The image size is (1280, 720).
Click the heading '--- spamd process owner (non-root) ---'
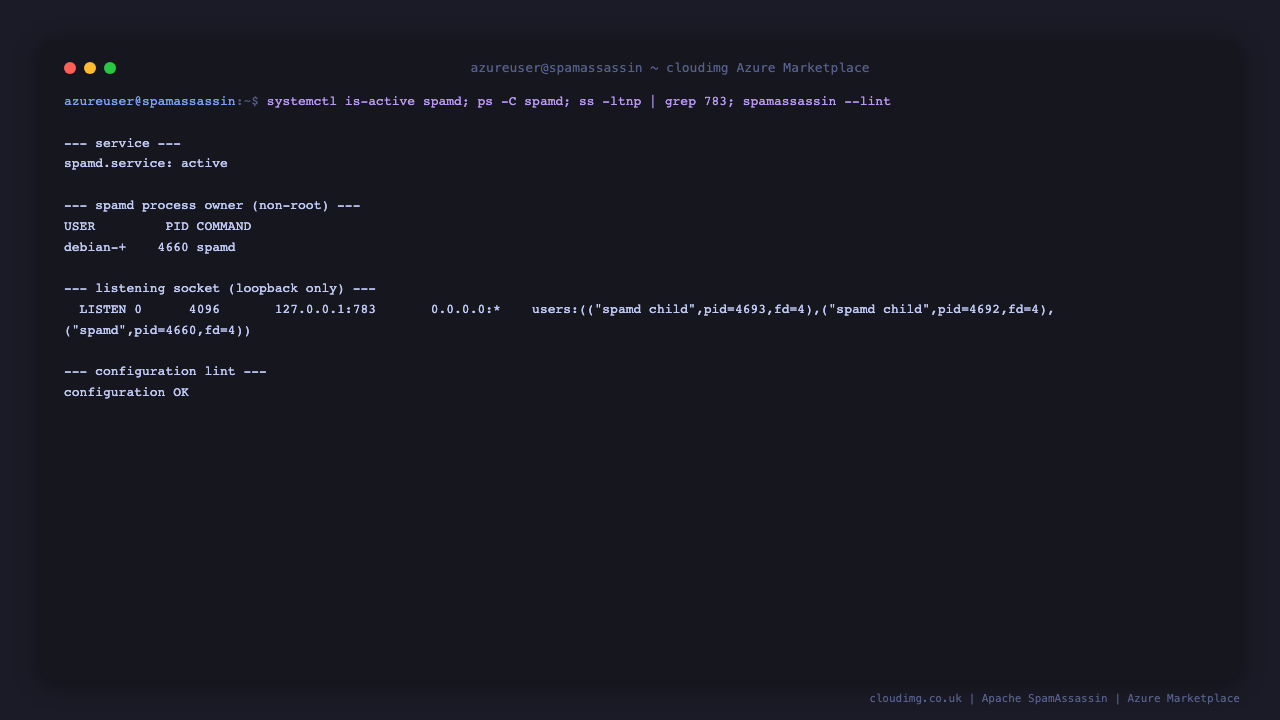click(212, 206)
